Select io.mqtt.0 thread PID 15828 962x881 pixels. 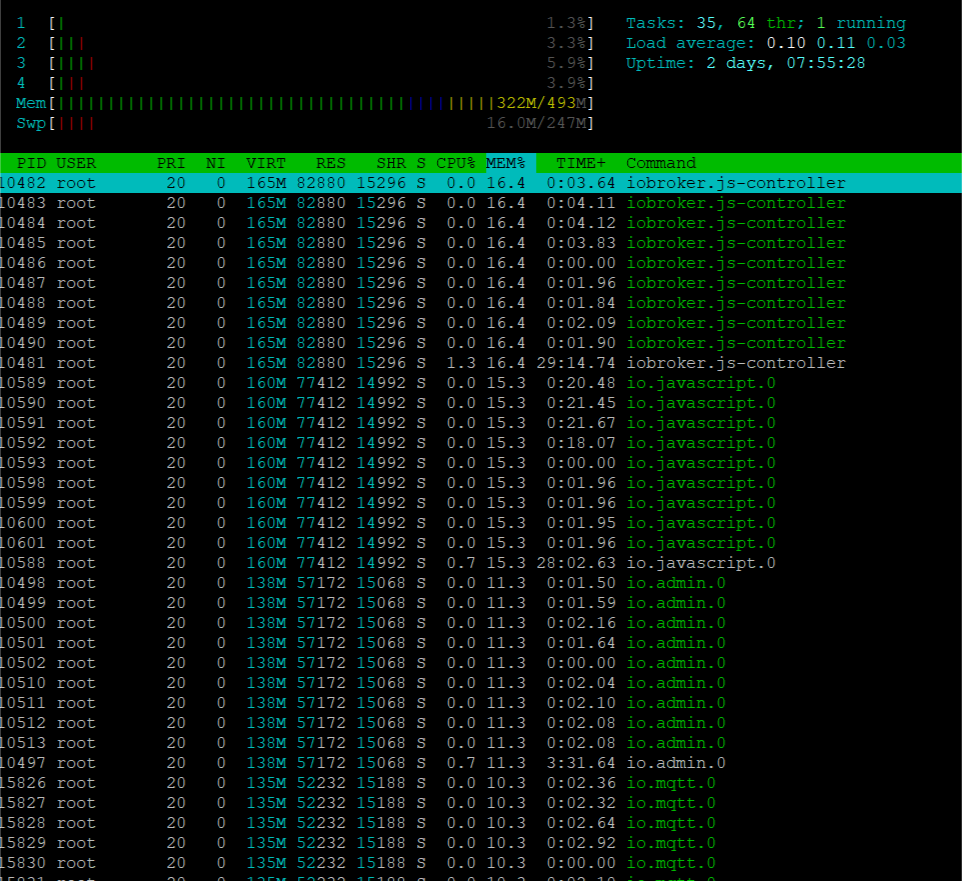(481, 823)
